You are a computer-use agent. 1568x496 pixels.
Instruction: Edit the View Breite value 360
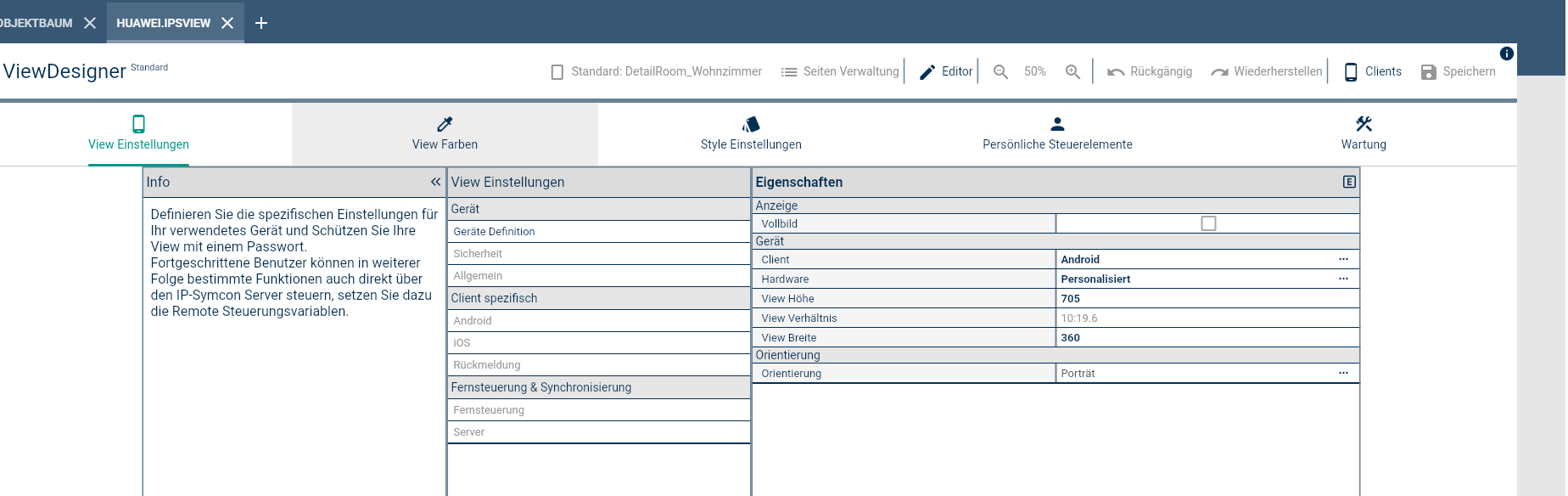(1207, 338)
